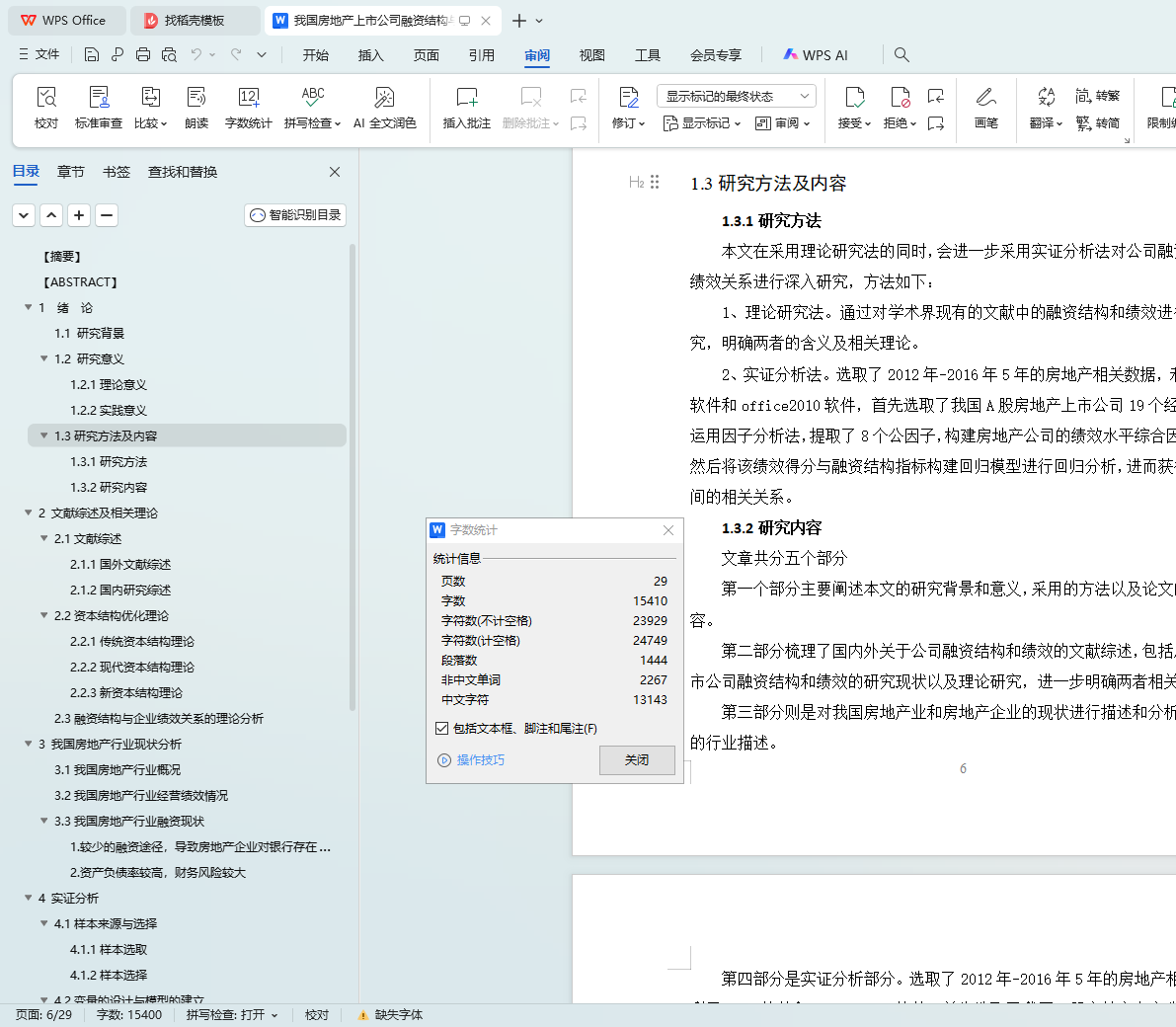Collapse the 4 实证分析 outline node
Screen dimensions: 1176x1027
pos(29,898)
